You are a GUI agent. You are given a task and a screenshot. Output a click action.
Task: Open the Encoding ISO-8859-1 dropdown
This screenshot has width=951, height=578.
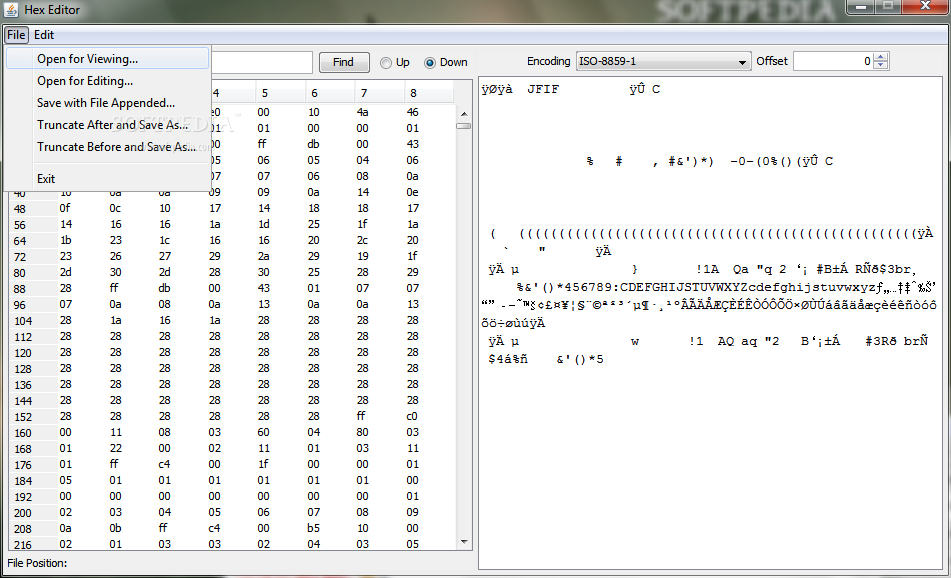tap(663, 62)
